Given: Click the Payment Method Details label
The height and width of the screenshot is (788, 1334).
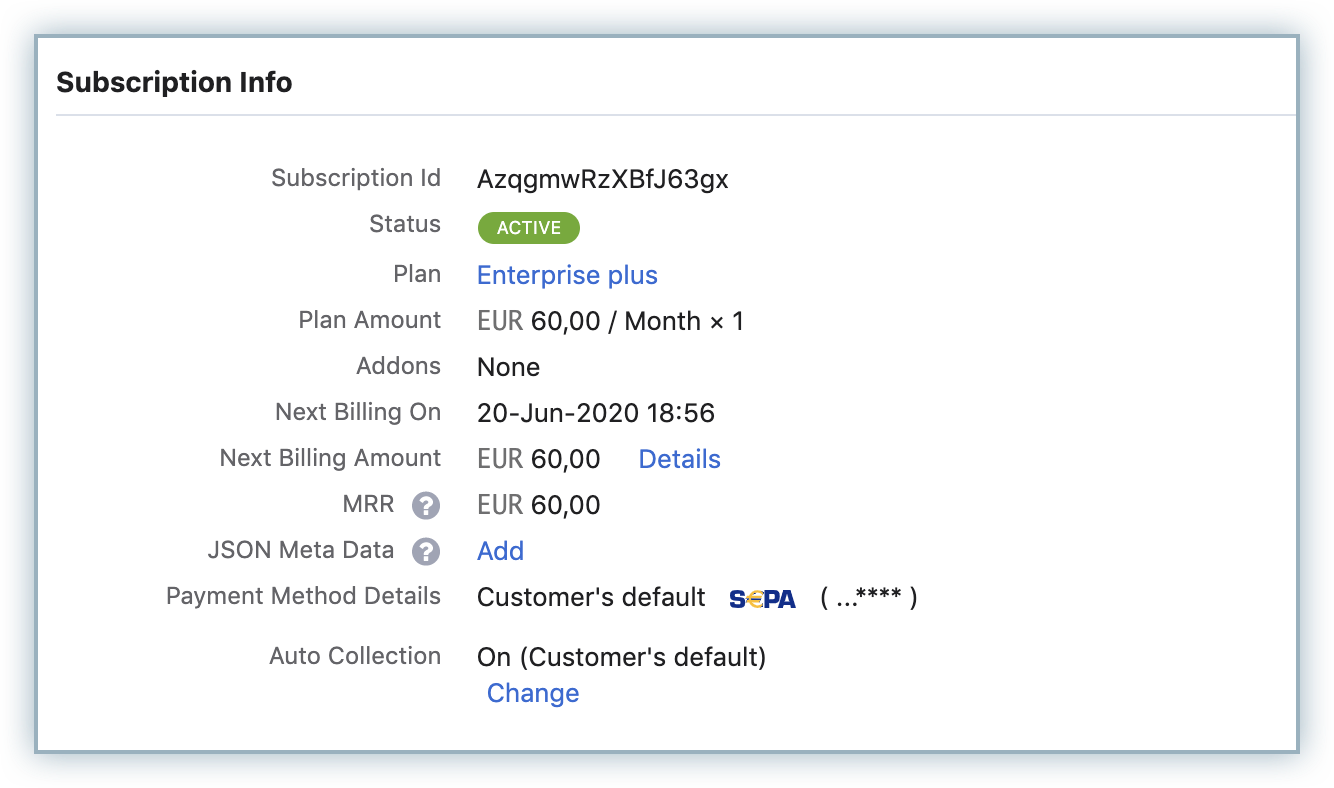Looking at the screenshot, I should click(303, 596).
